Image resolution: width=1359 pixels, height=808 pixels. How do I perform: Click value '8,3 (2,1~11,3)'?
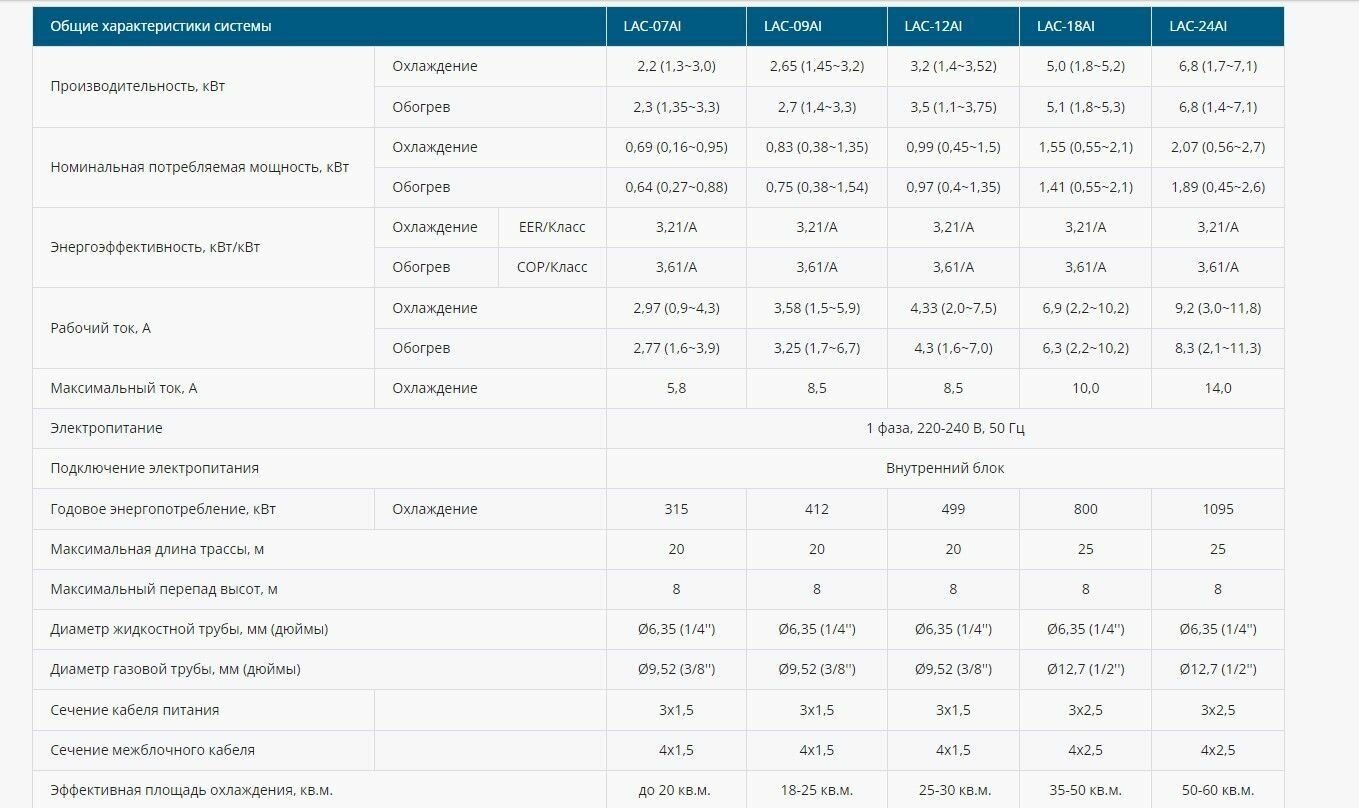coord(1218,348)
